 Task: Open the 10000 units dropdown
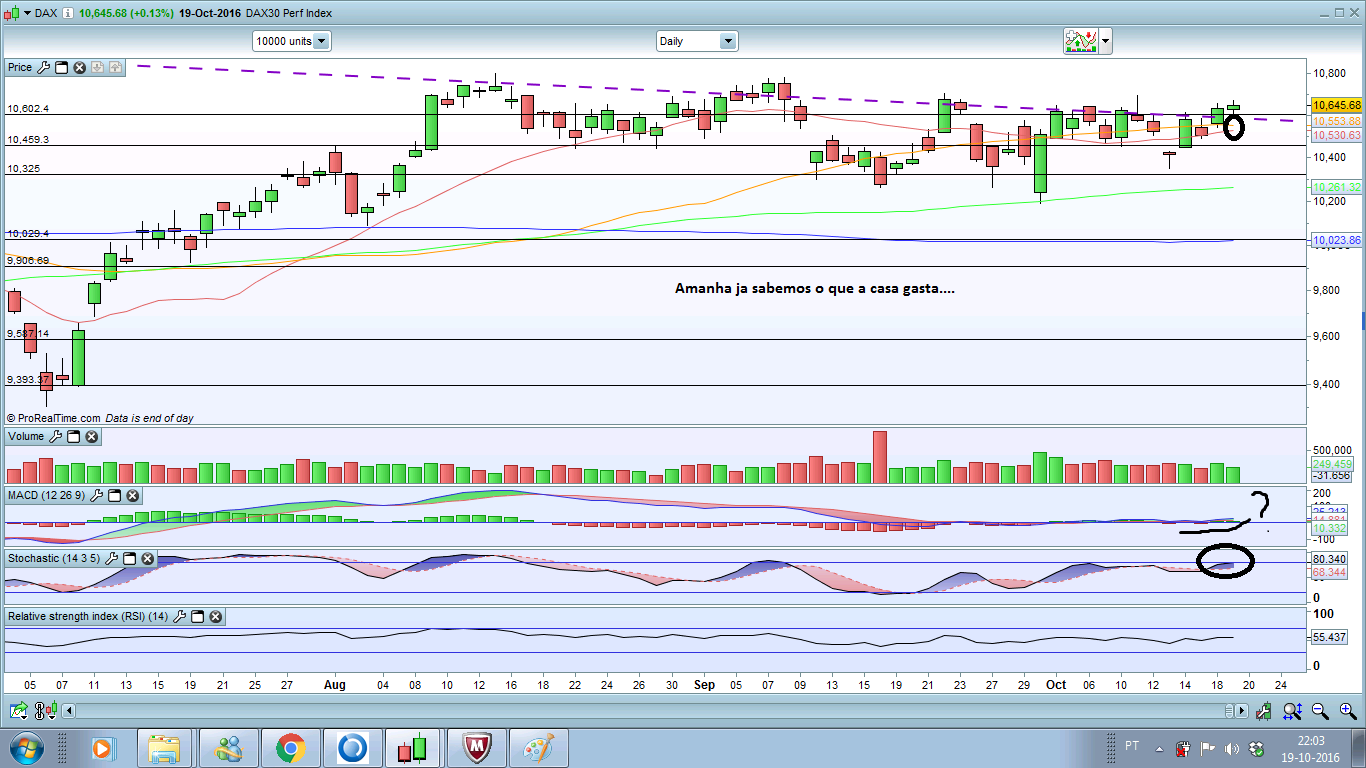[x=321, y=41]
